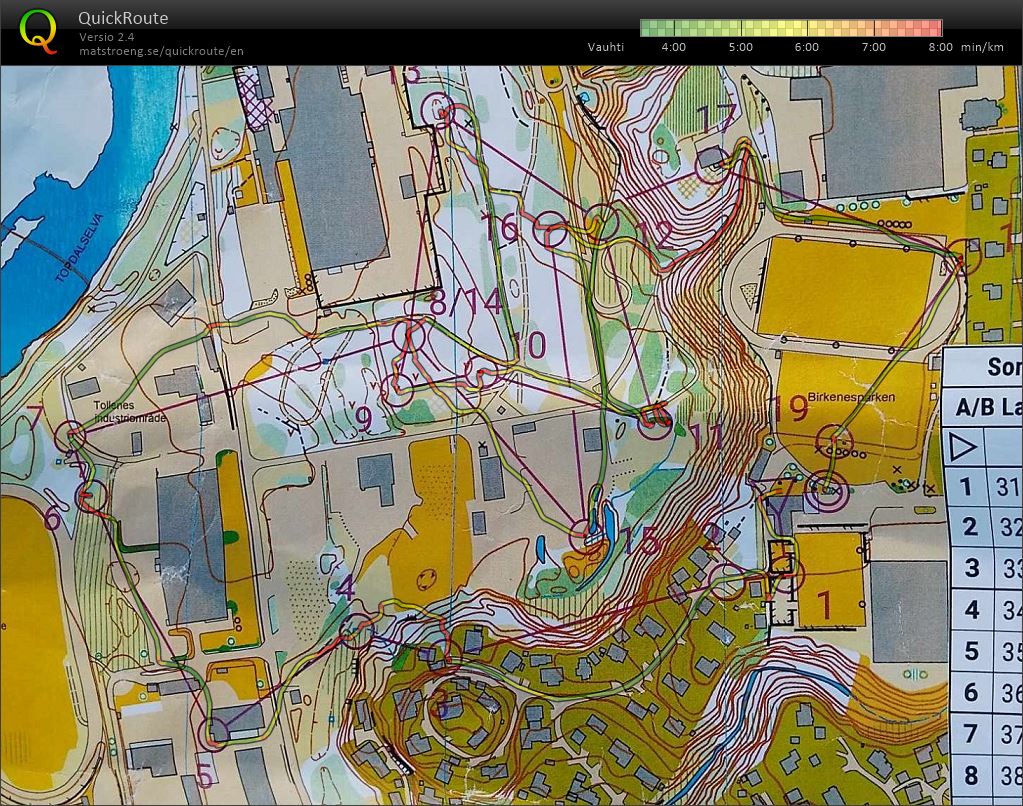The image size is (1023, 806).
Task: Click the control number 9 on the map
Action: pos(364,419)
